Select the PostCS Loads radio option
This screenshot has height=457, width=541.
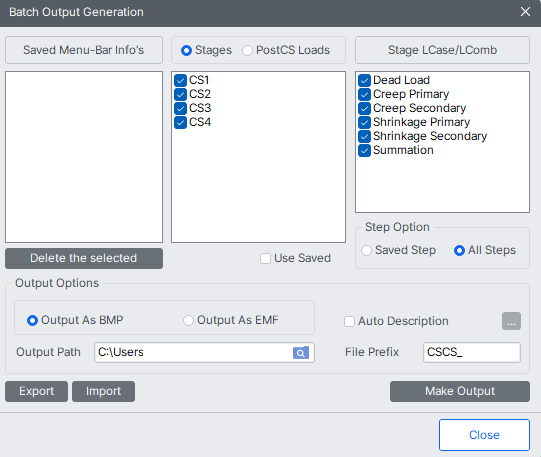point(247,51)
